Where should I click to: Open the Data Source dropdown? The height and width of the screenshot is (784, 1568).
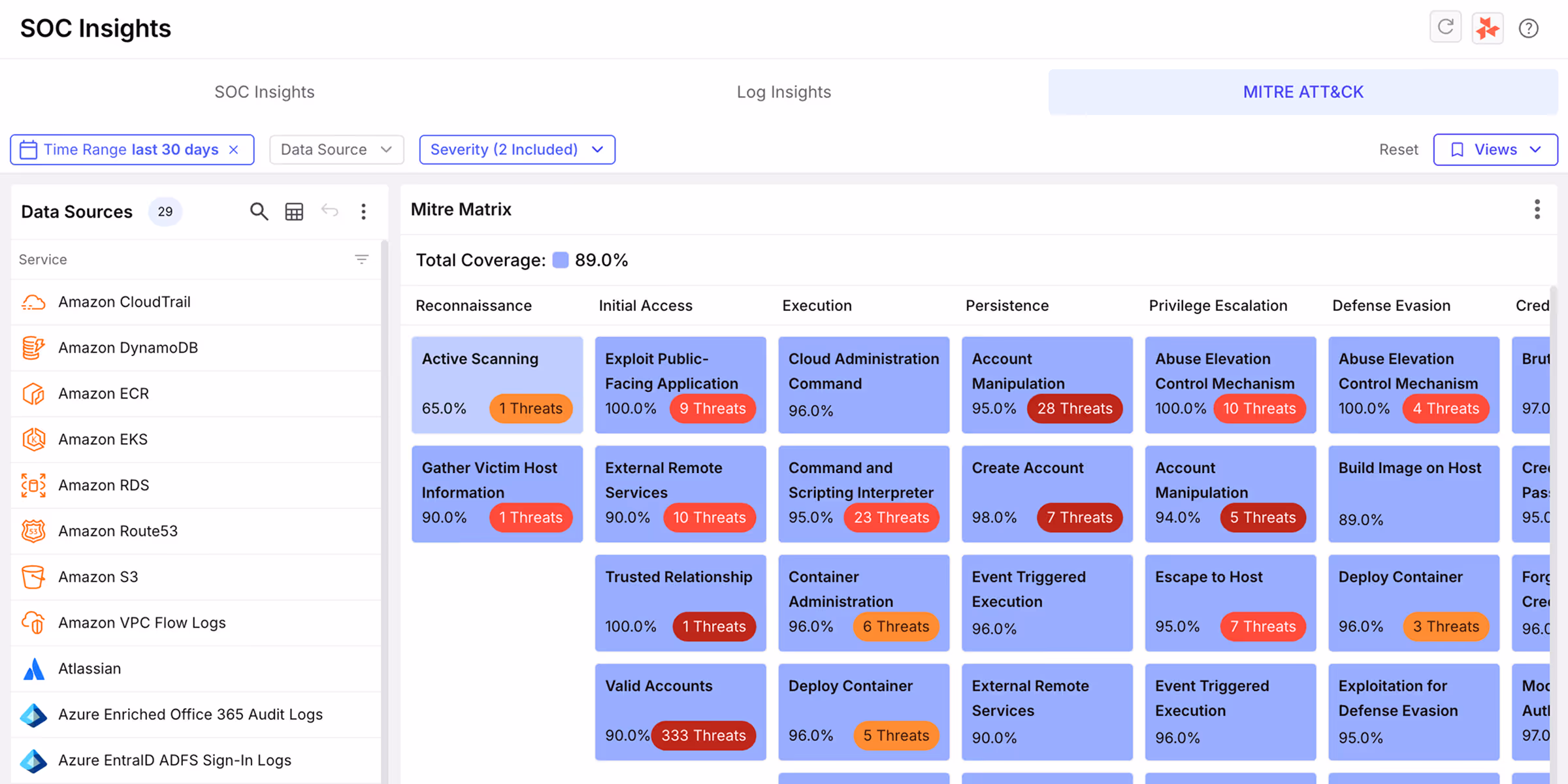(x=336, y=150)
